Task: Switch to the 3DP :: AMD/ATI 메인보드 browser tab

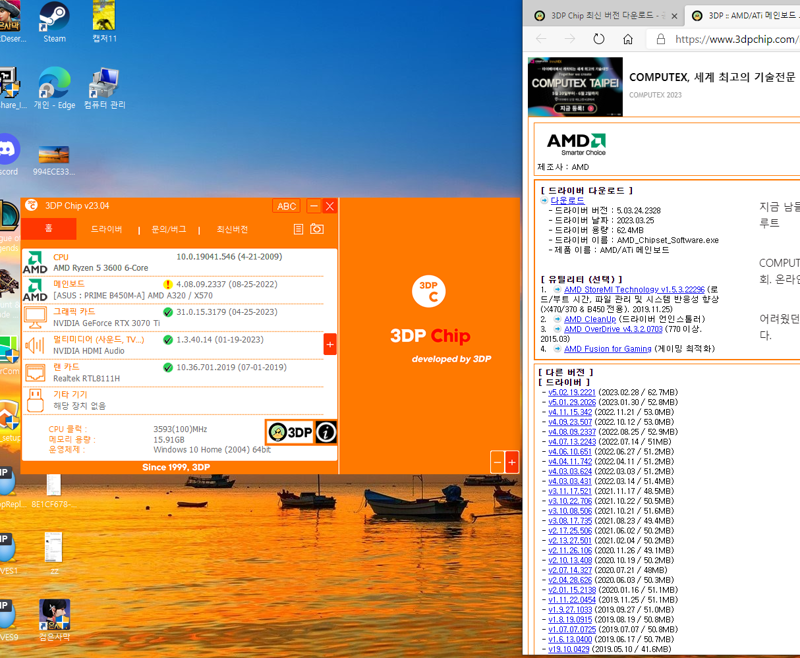Action: (745, 16)
